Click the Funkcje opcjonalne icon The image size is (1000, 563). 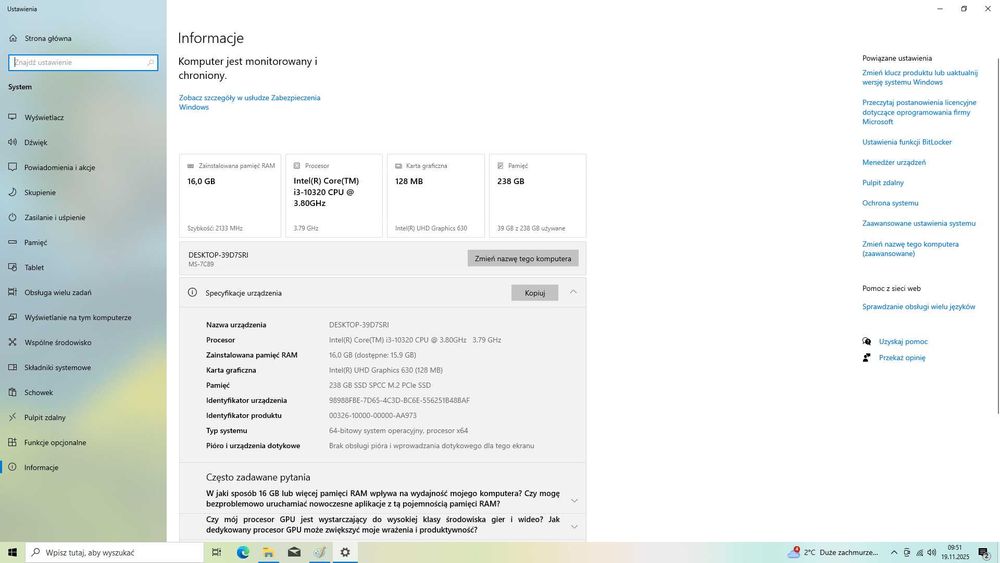[12, 442]
